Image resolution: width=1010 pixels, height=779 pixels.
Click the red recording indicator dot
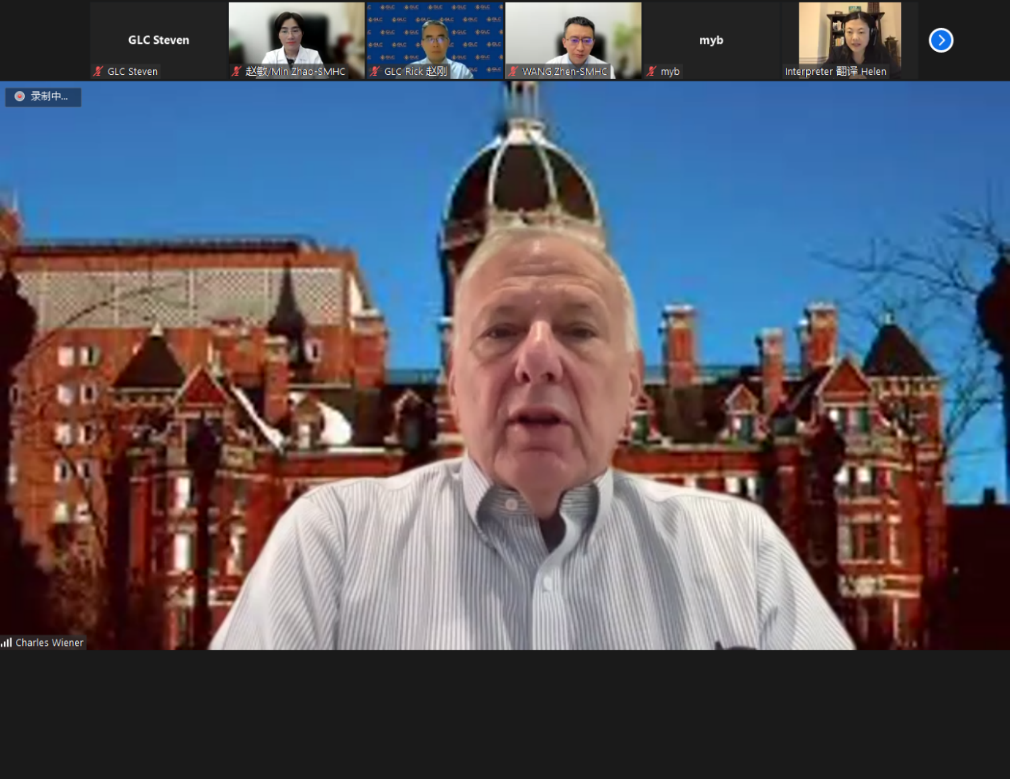pos(19,97)
